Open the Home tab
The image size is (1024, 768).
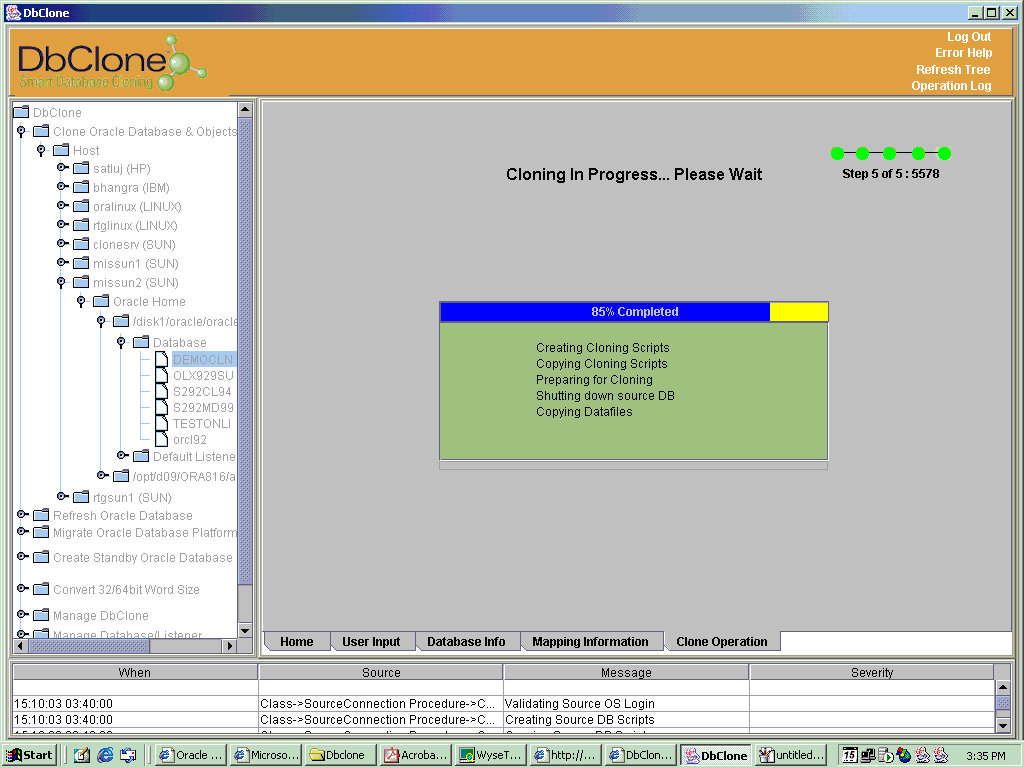[296, 641]
